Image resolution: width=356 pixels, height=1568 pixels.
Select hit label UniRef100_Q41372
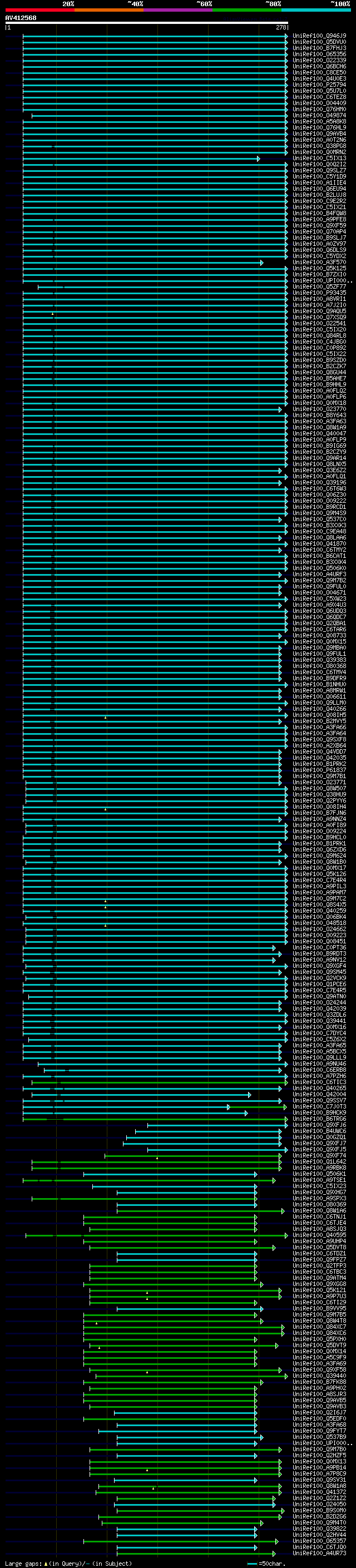point(319,1492)
